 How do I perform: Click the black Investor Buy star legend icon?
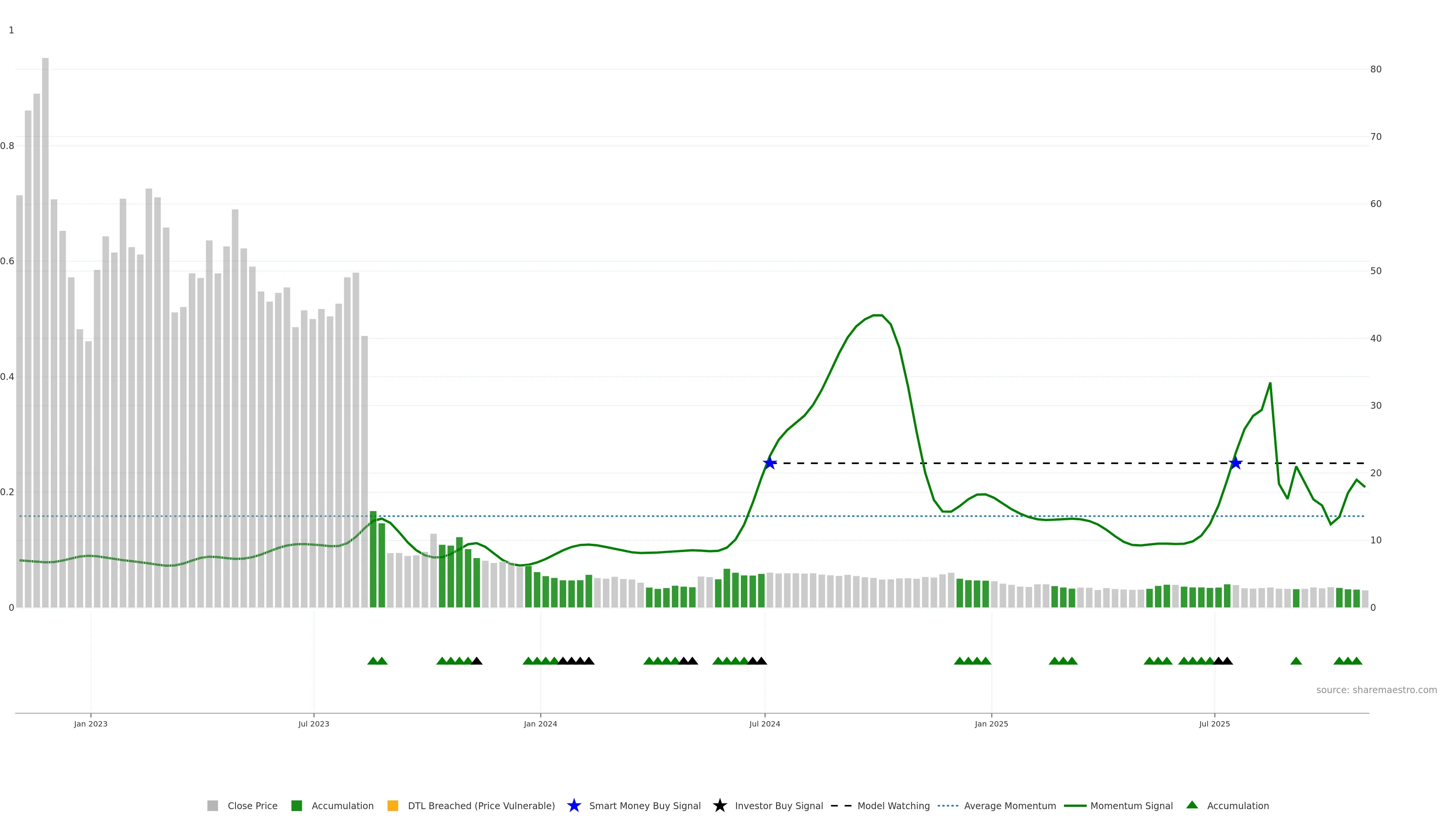tap(720, 805)
